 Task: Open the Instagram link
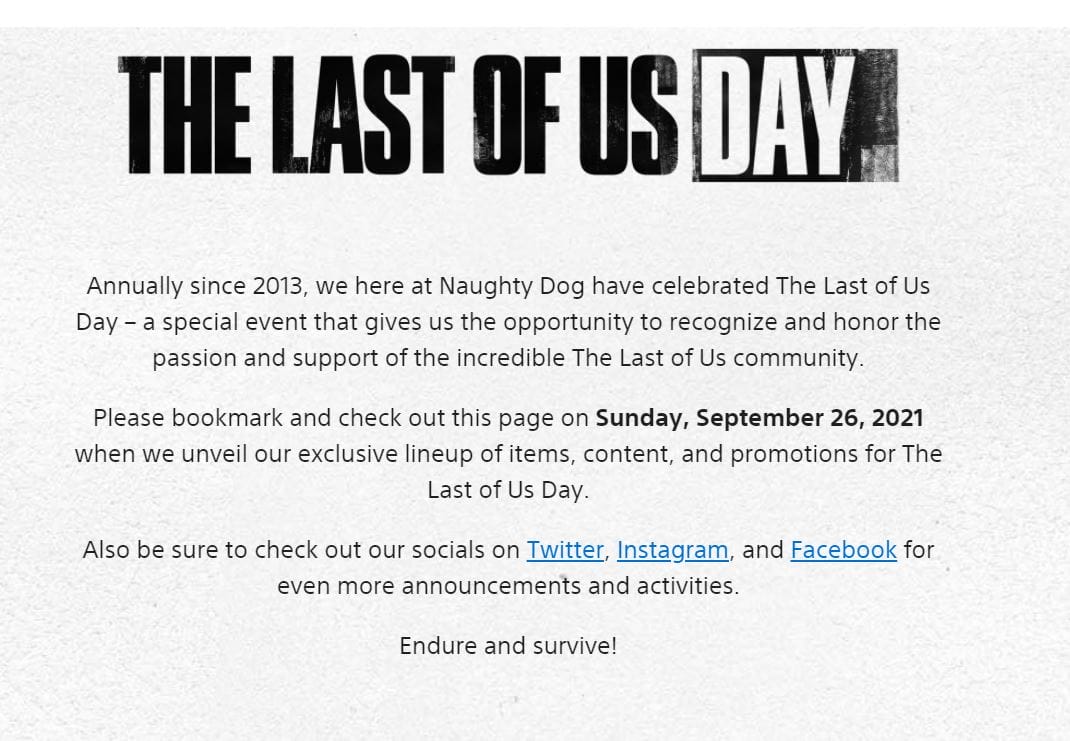pos(672,550)
